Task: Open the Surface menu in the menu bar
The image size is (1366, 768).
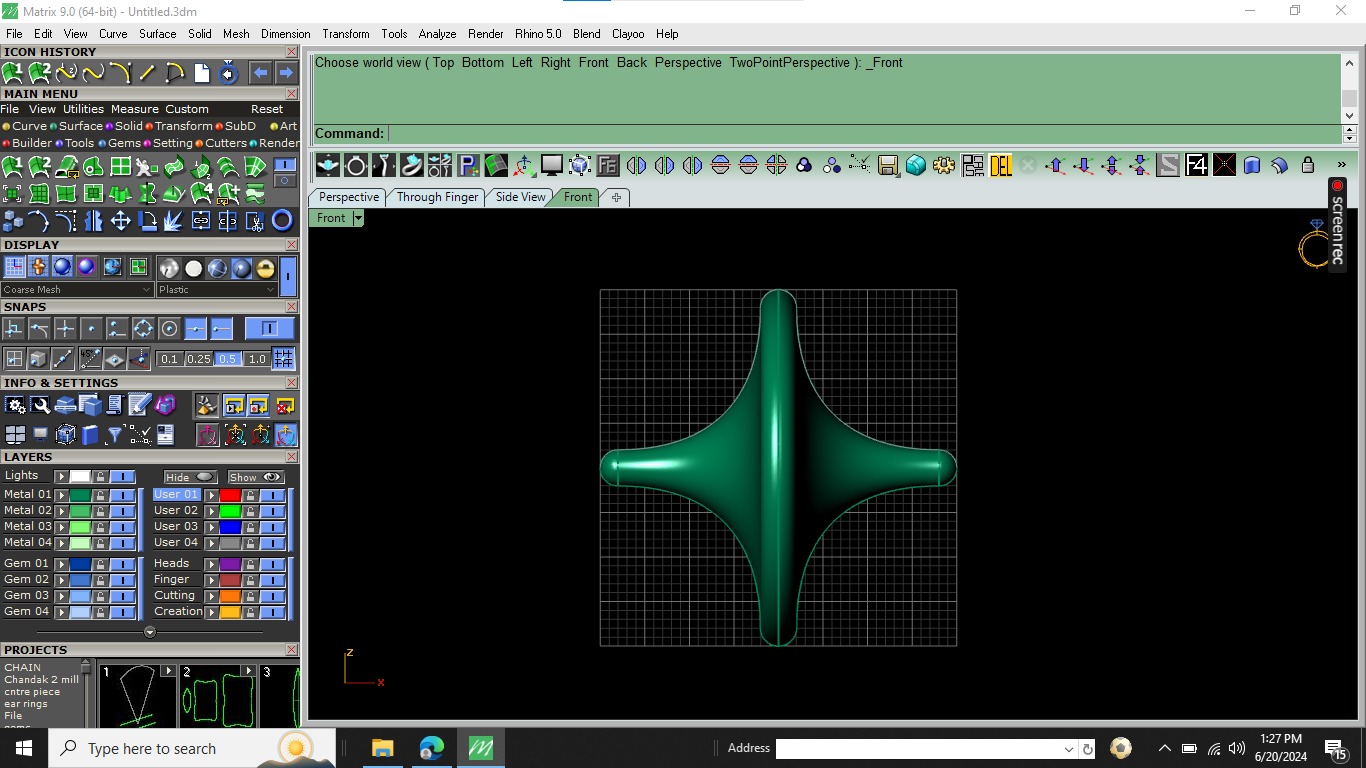Action: tap(158, 34)
